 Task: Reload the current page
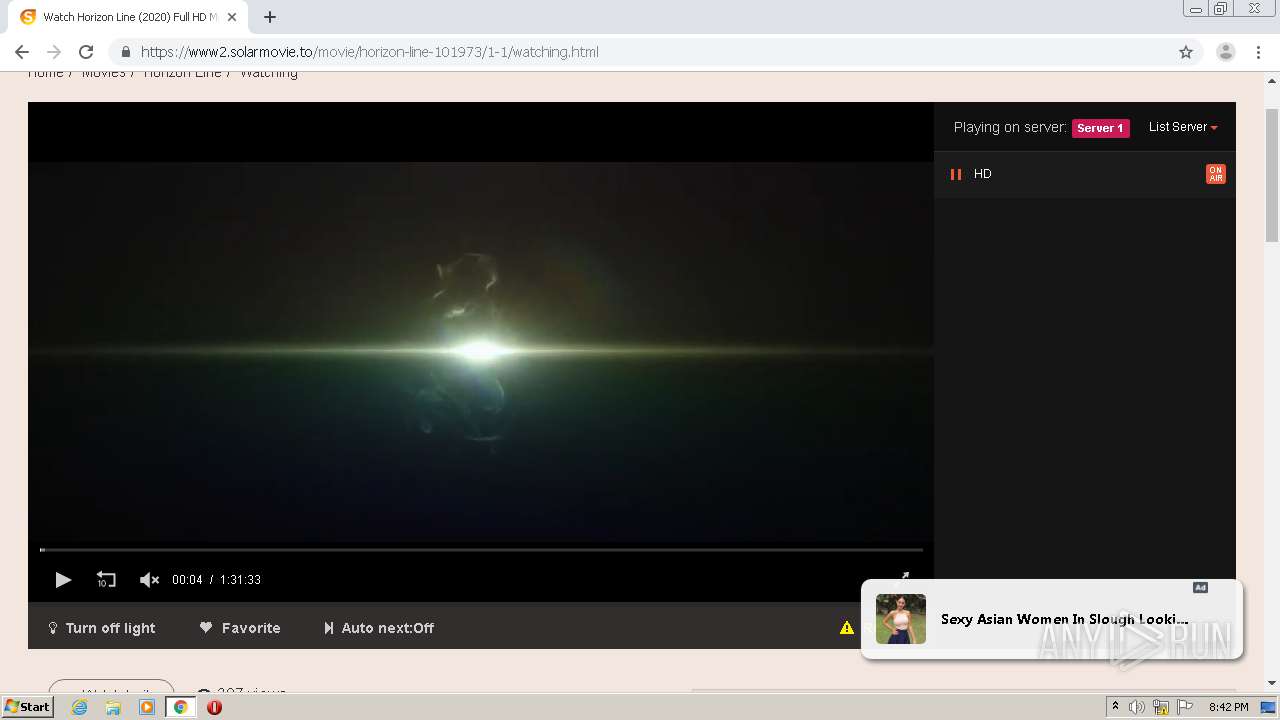(86, 52)
